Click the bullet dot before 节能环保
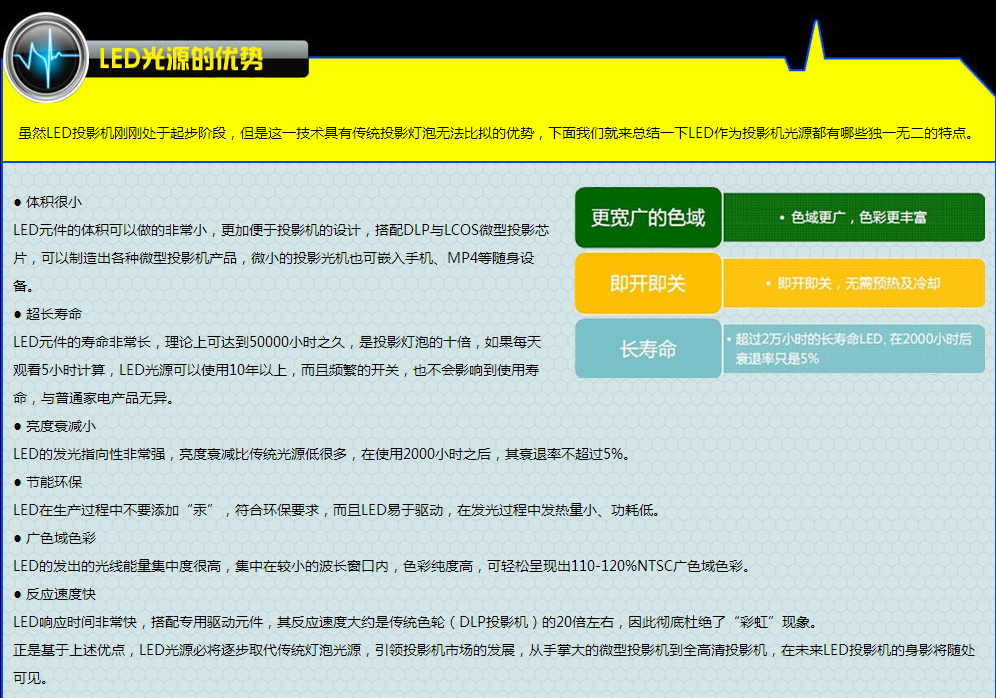Viewport: 996px width, 698px height. coord(18,482)
